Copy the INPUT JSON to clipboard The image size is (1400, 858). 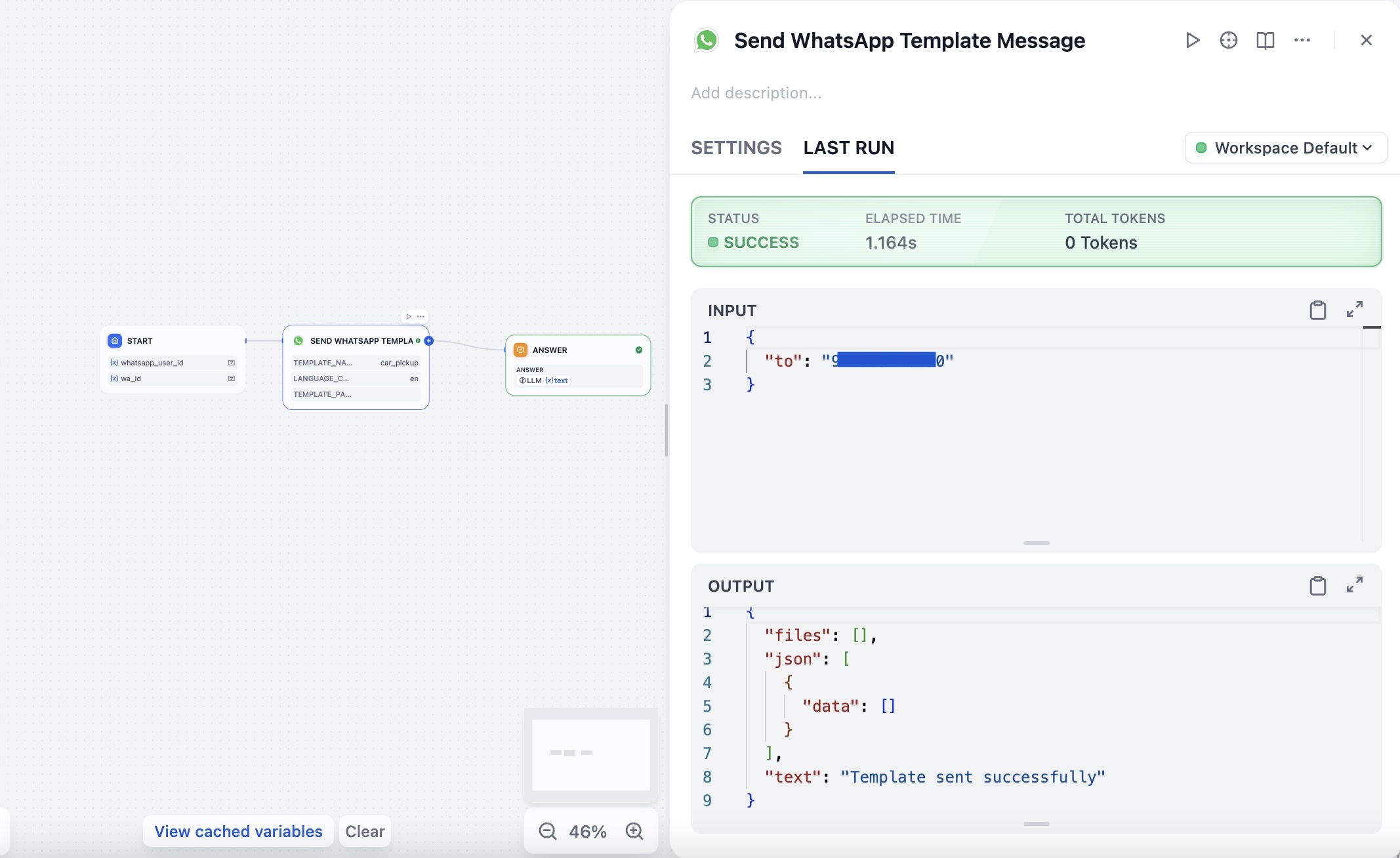tap(1317, 310)
